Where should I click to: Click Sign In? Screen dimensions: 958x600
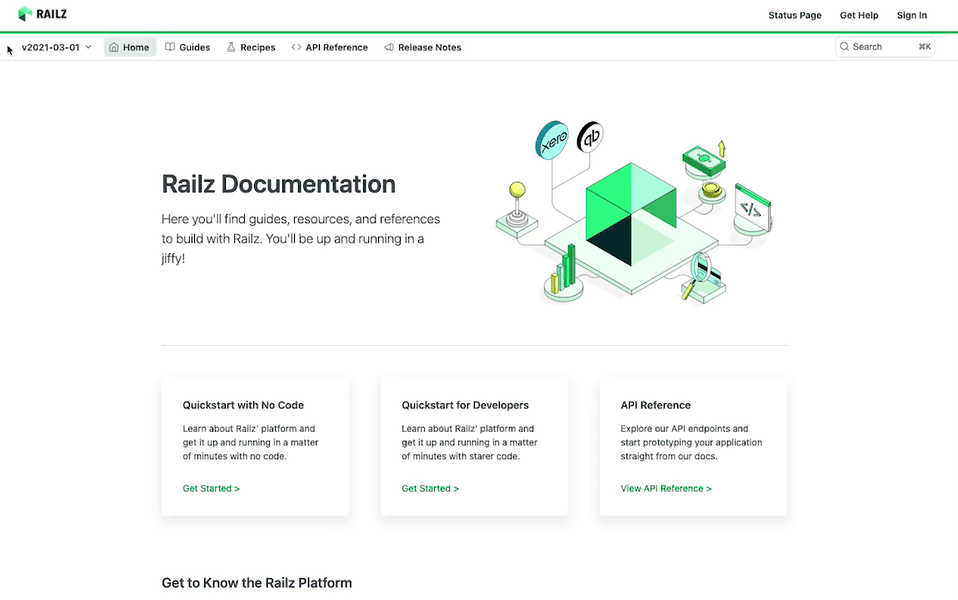912,15
